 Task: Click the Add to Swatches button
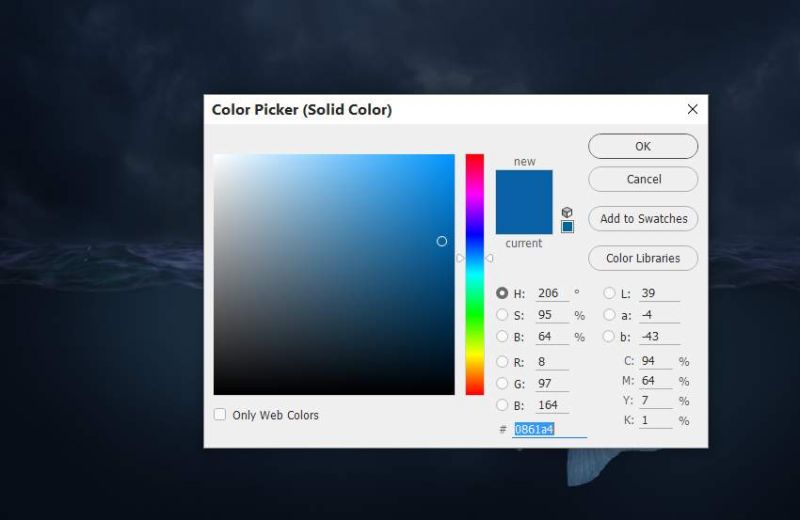pos(643,218)
